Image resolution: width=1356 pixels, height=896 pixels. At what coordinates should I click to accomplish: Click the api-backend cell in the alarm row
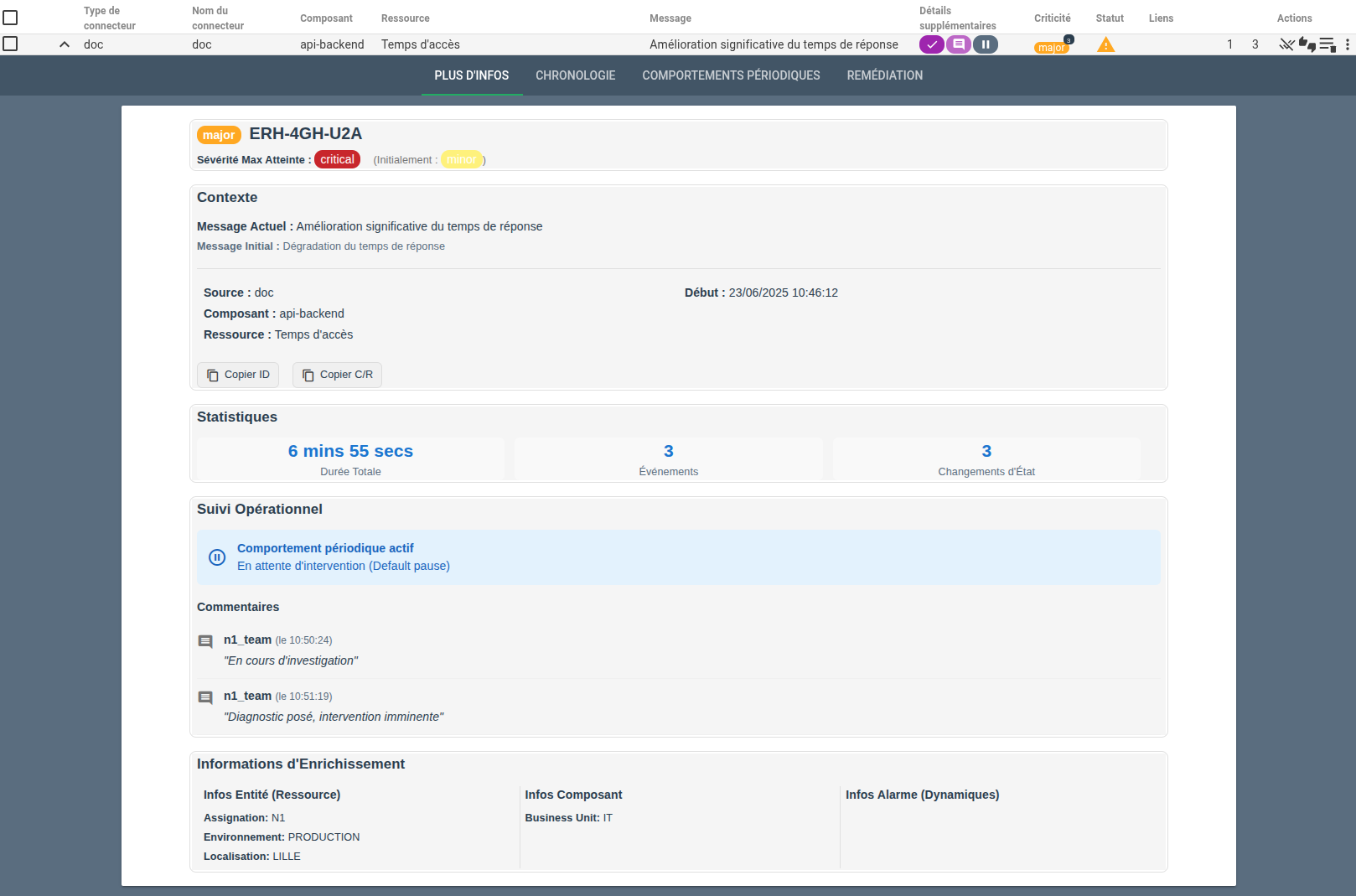[332, 44]
